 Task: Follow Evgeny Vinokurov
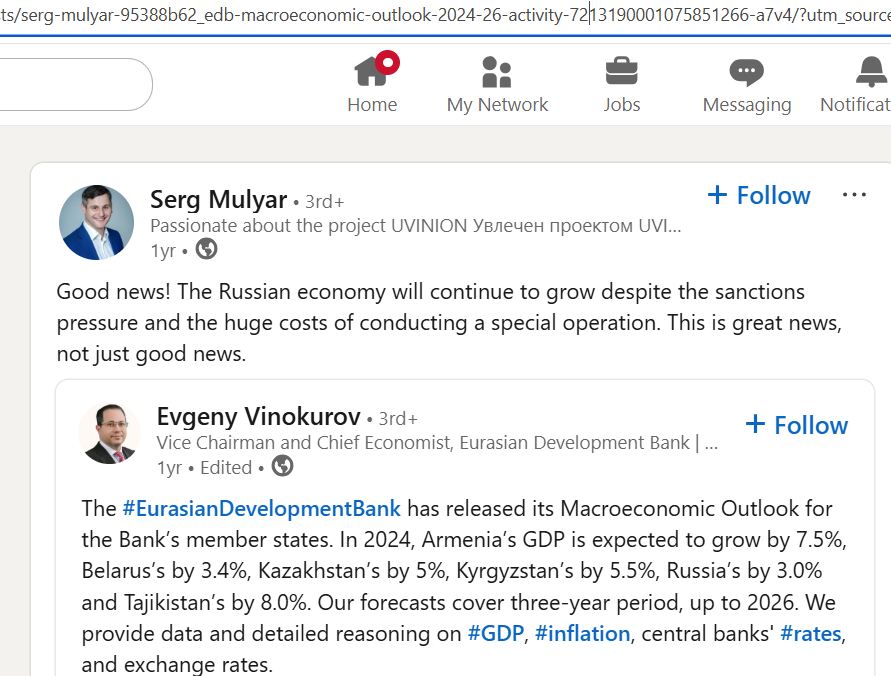796,424
